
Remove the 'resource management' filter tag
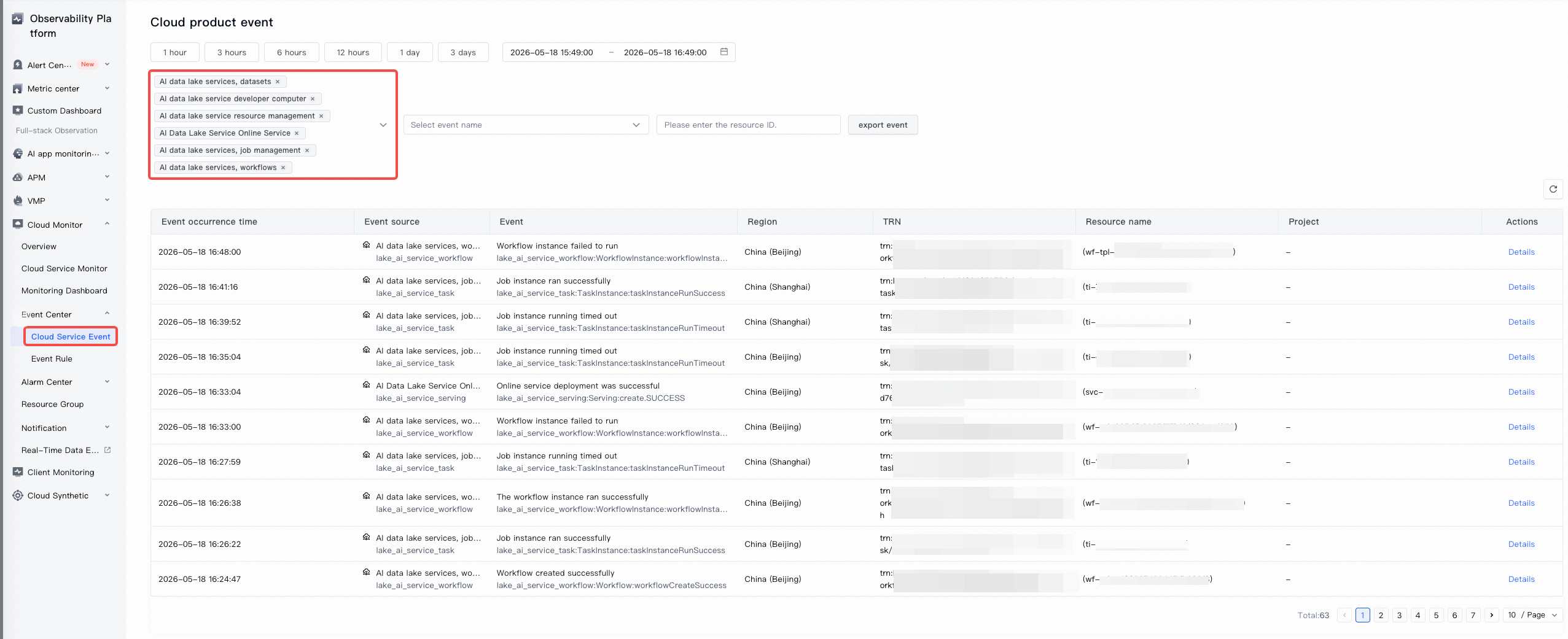321,116
